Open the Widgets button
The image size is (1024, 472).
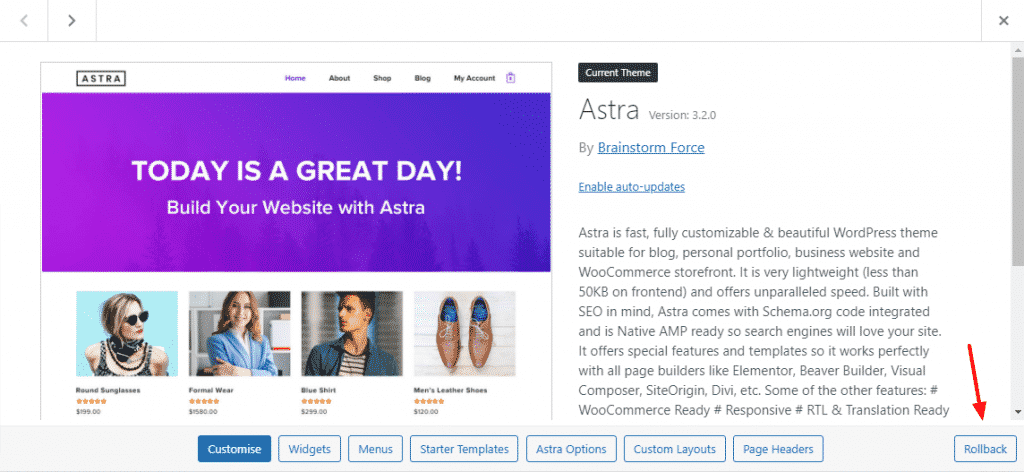click(310, 448)
